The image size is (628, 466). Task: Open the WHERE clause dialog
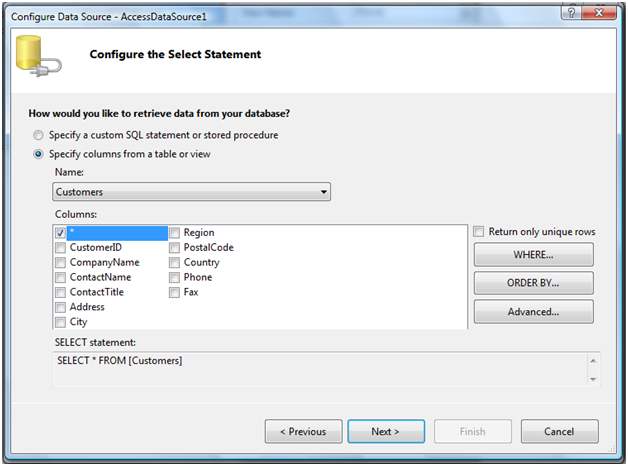(x=533, y=255)
